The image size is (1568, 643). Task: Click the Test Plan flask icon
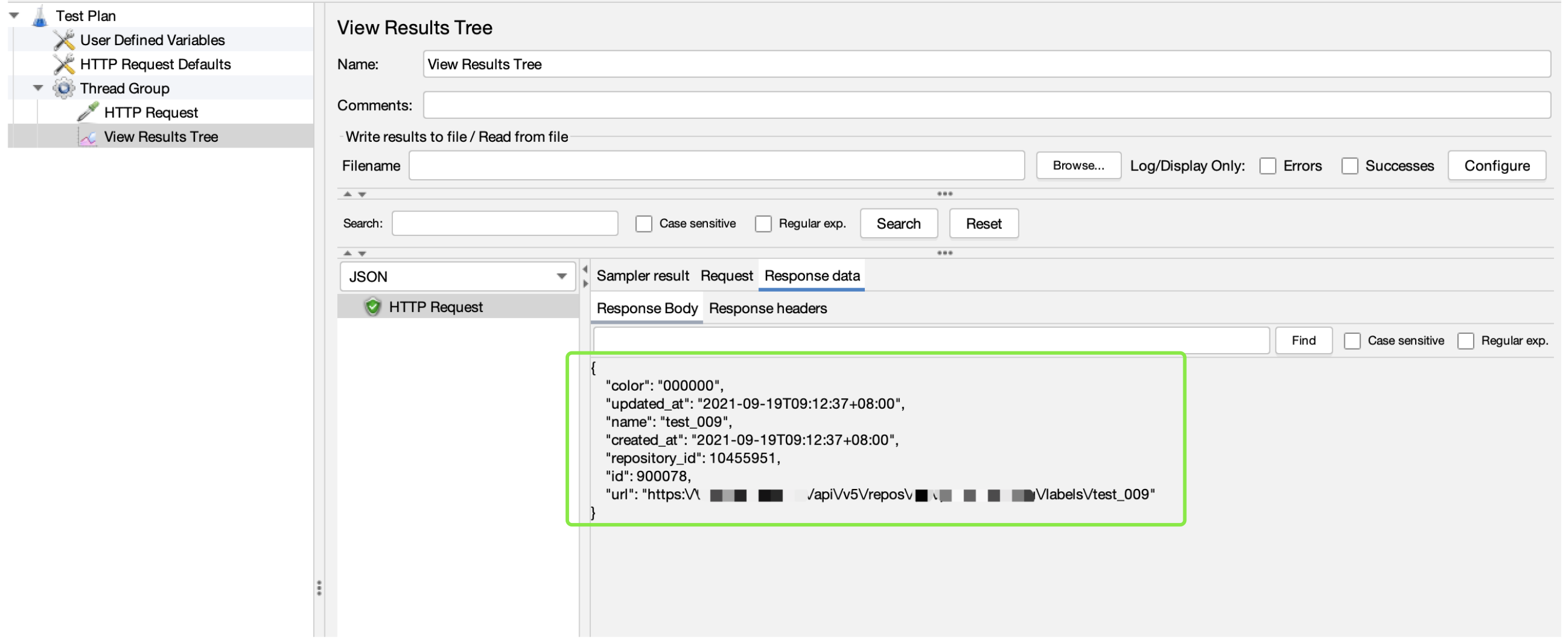40,16
